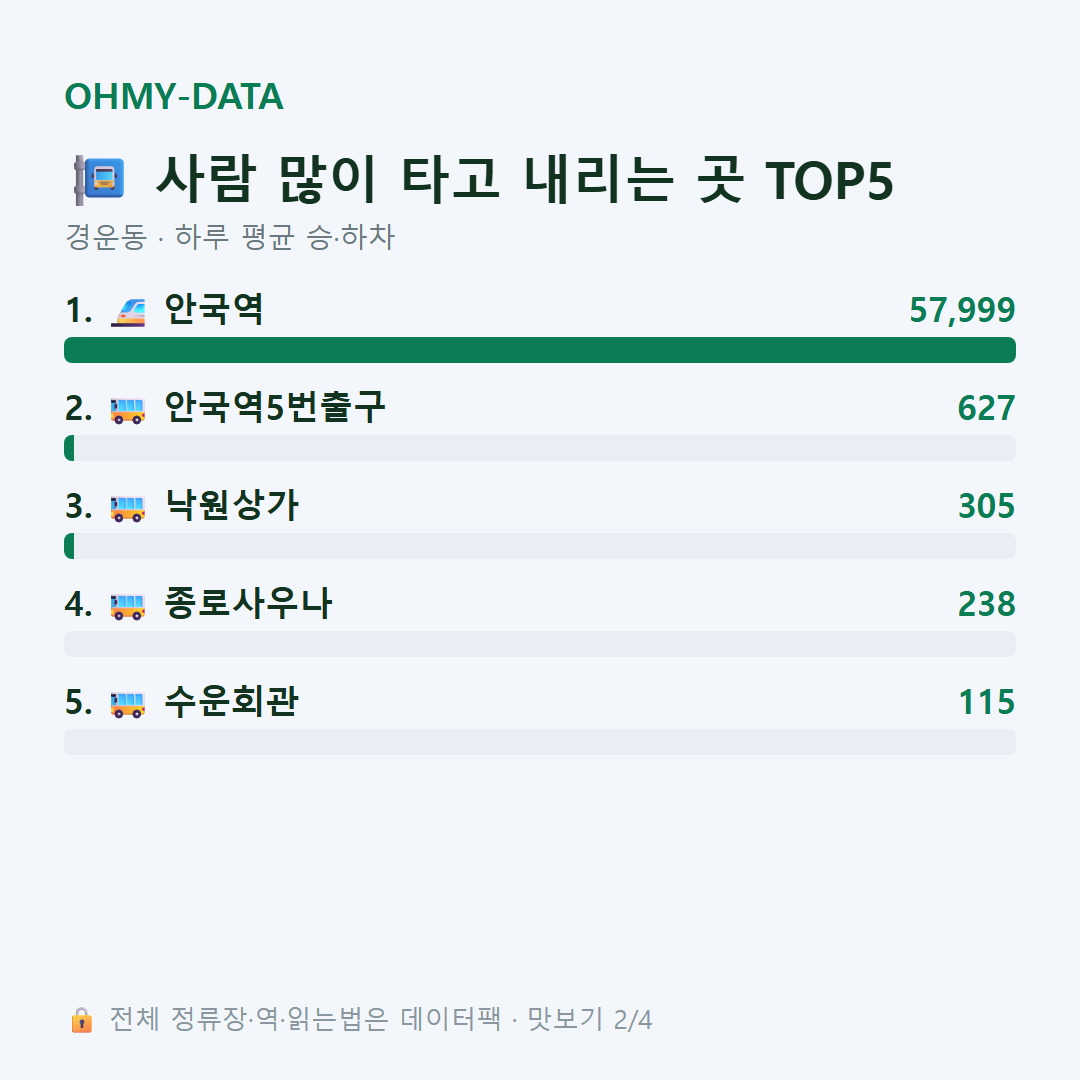Click the bus icon beside 수운회관
The image size is (1080, 1080).
pyautogui.click(x=128, y=705)
